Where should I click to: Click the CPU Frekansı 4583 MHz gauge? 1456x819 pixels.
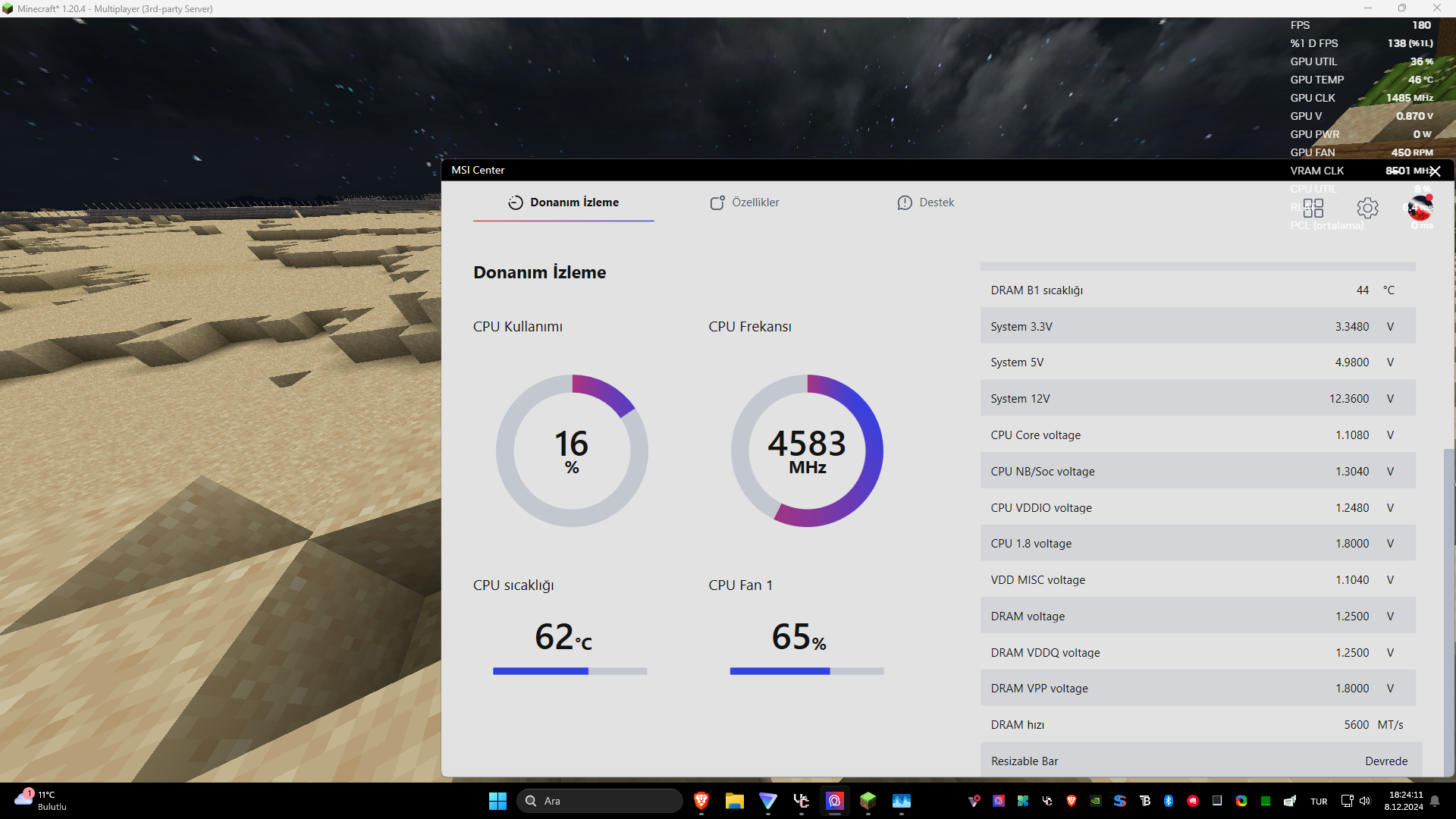pos(807,450)
